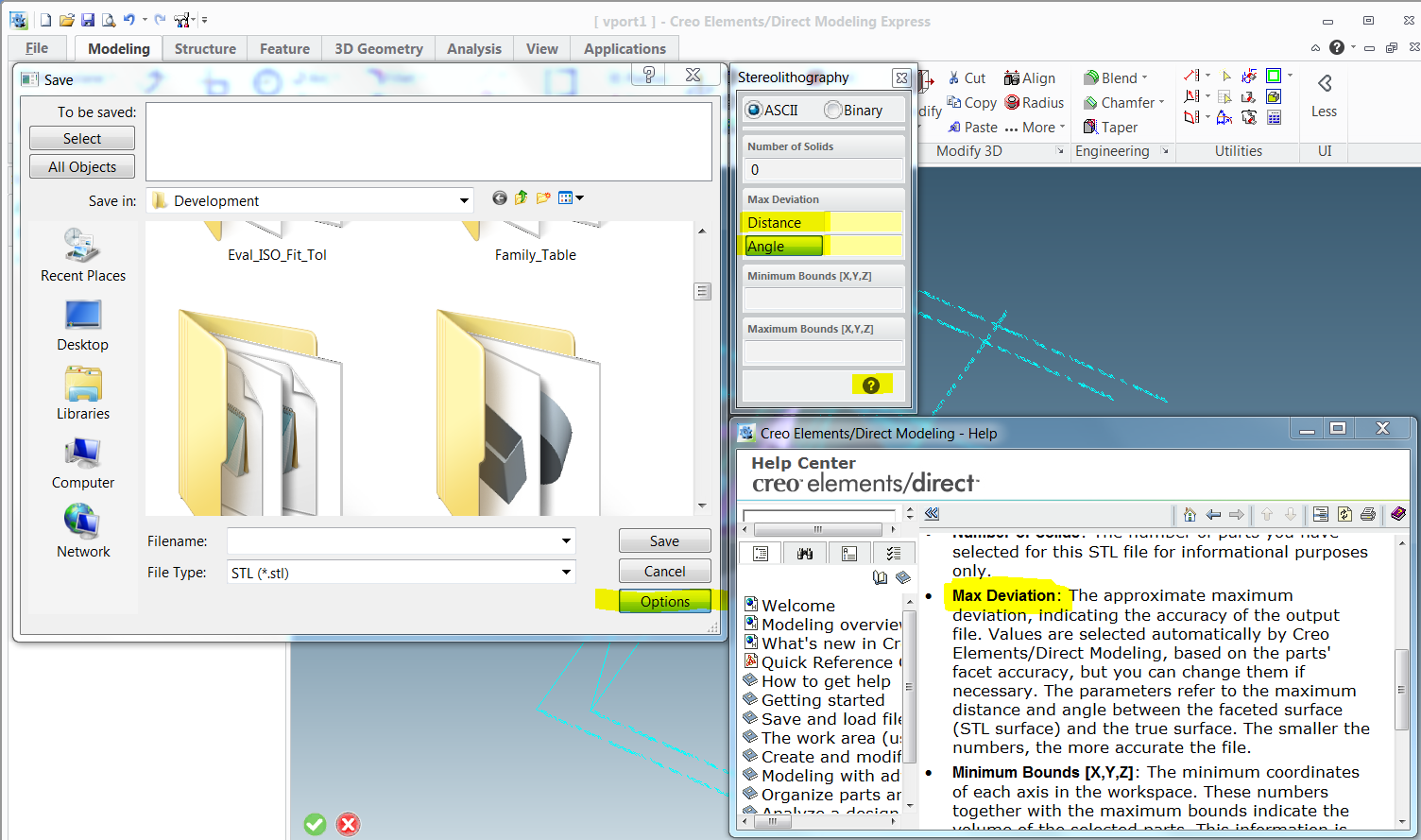This screenshot has height=840, width=1421.
Task: Create a new file from quick access toolbar
Action: 45,20
